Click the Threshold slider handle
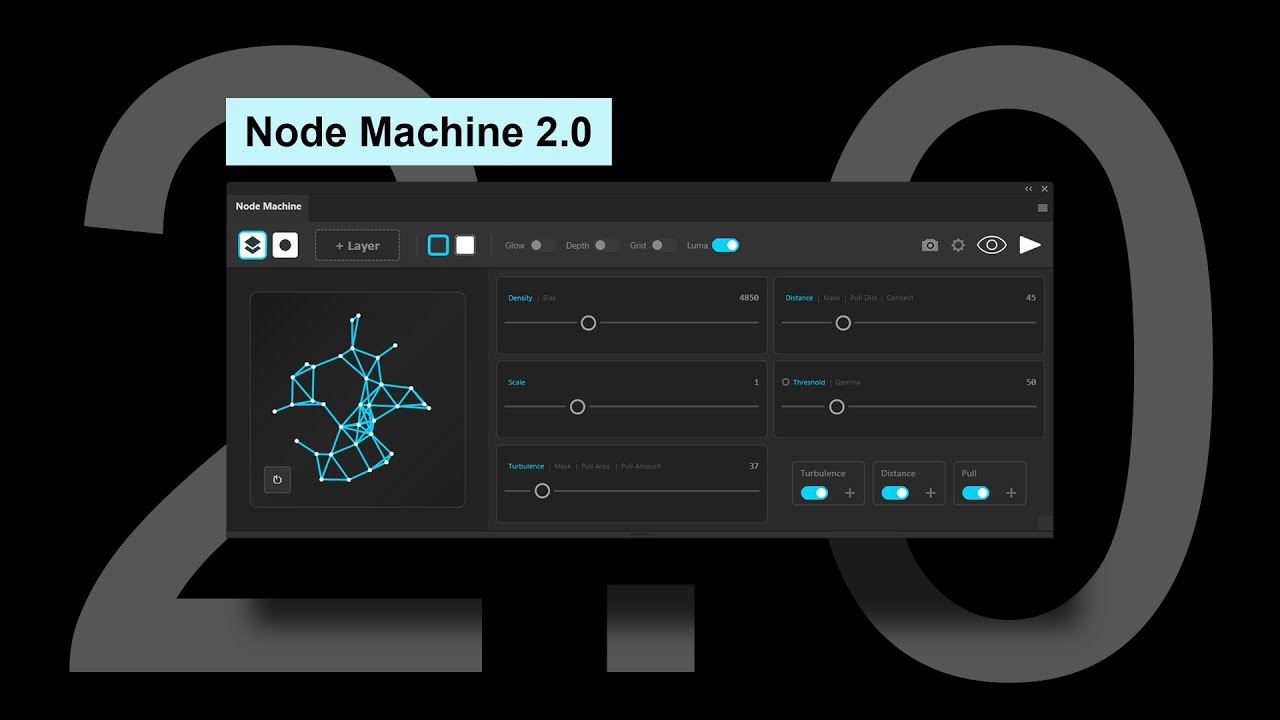Screen dimensions: 1280x720 837,407
